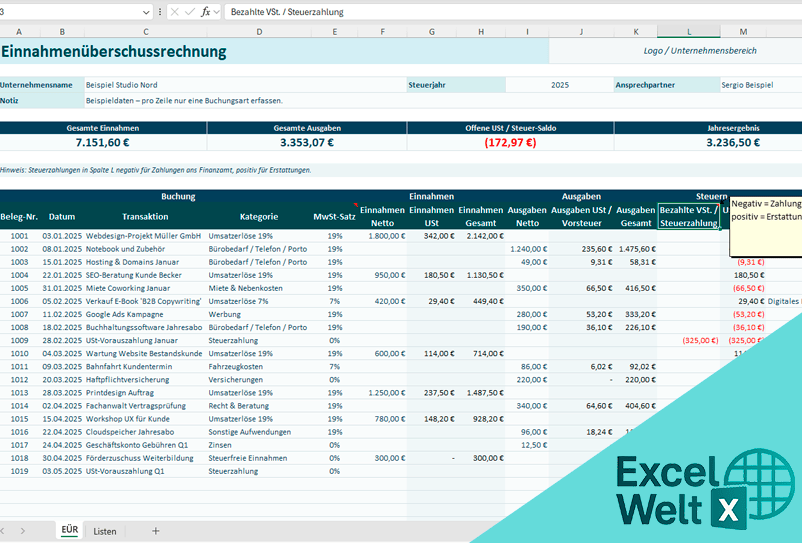
Task: Select the Werbung category cell
Action: pos(259,314)
